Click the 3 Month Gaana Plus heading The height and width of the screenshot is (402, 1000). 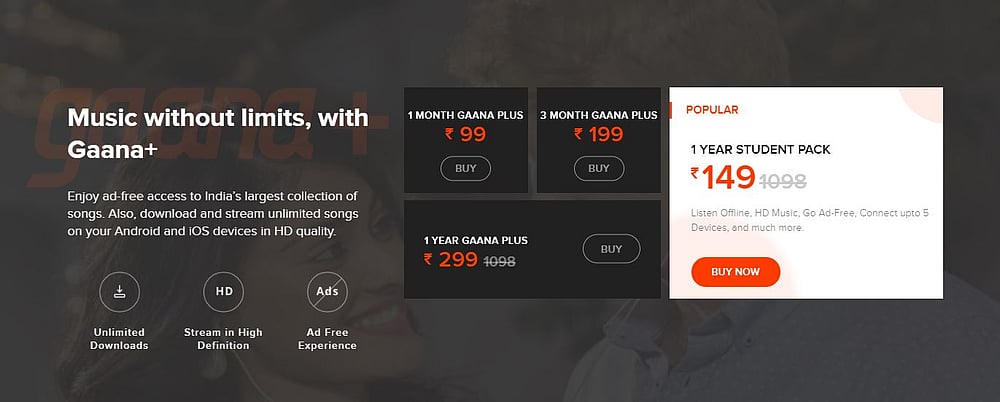pos(598,115)
